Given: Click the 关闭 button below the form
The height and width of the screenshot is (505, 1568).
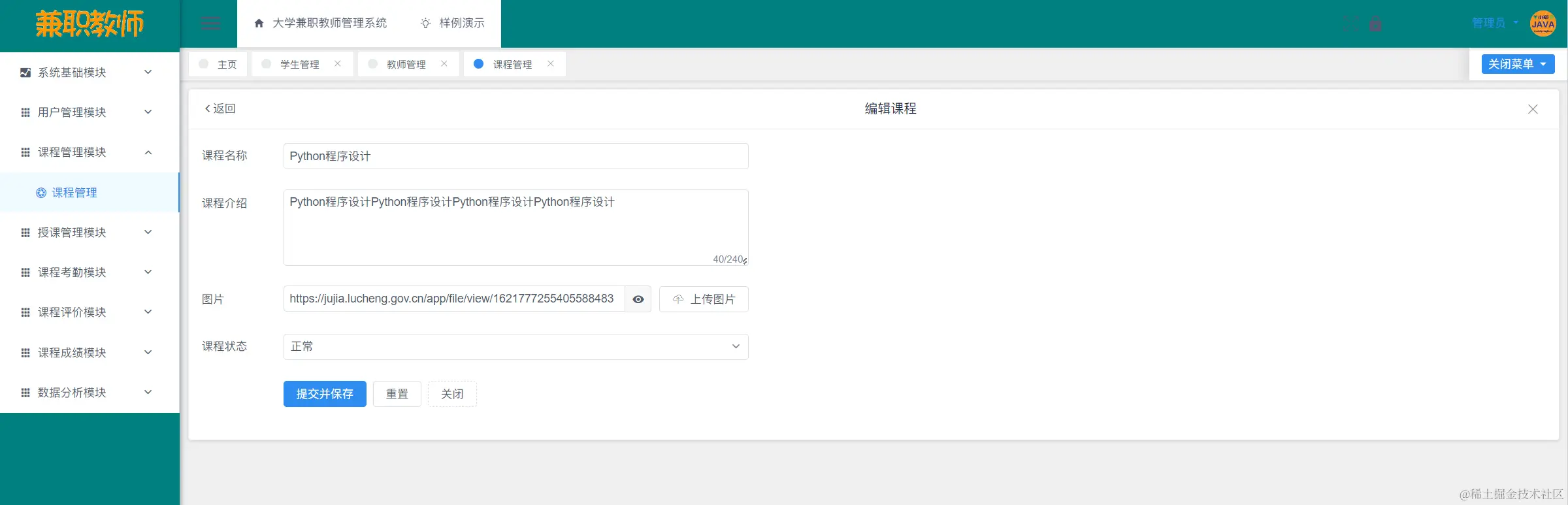Looking at the screenshot, I should (x=452, y=394).
